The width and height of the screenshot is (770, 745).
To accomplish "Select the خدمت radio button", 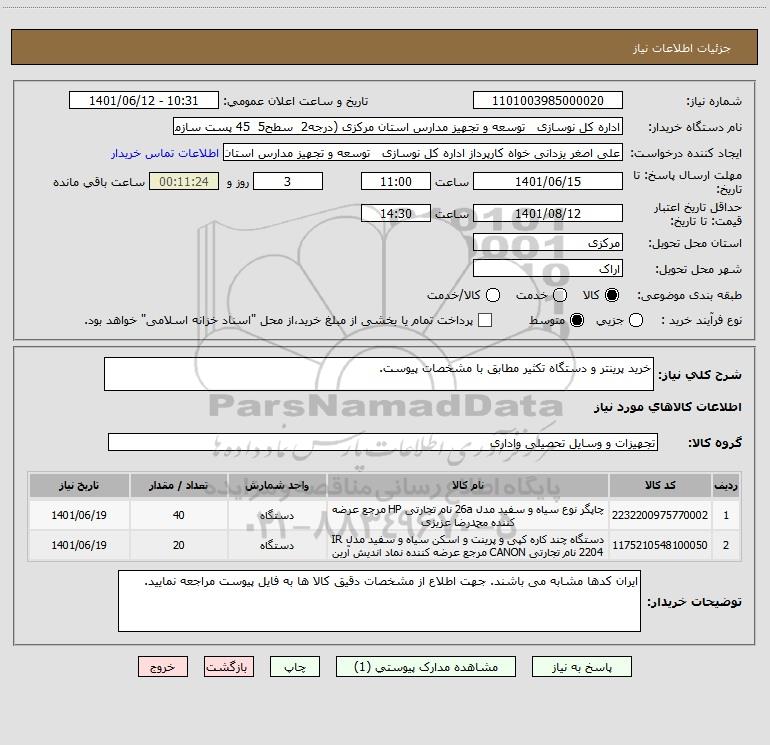I will pos(560,295).
